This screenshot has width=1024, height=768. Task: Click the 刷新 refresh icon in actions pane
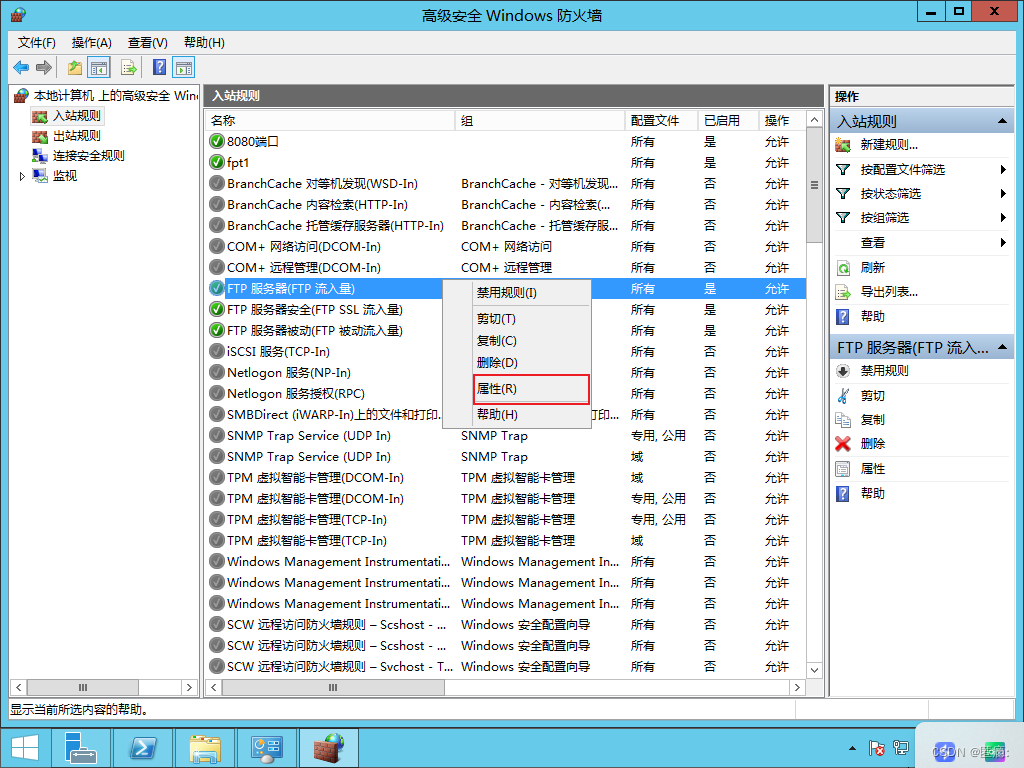843,268
